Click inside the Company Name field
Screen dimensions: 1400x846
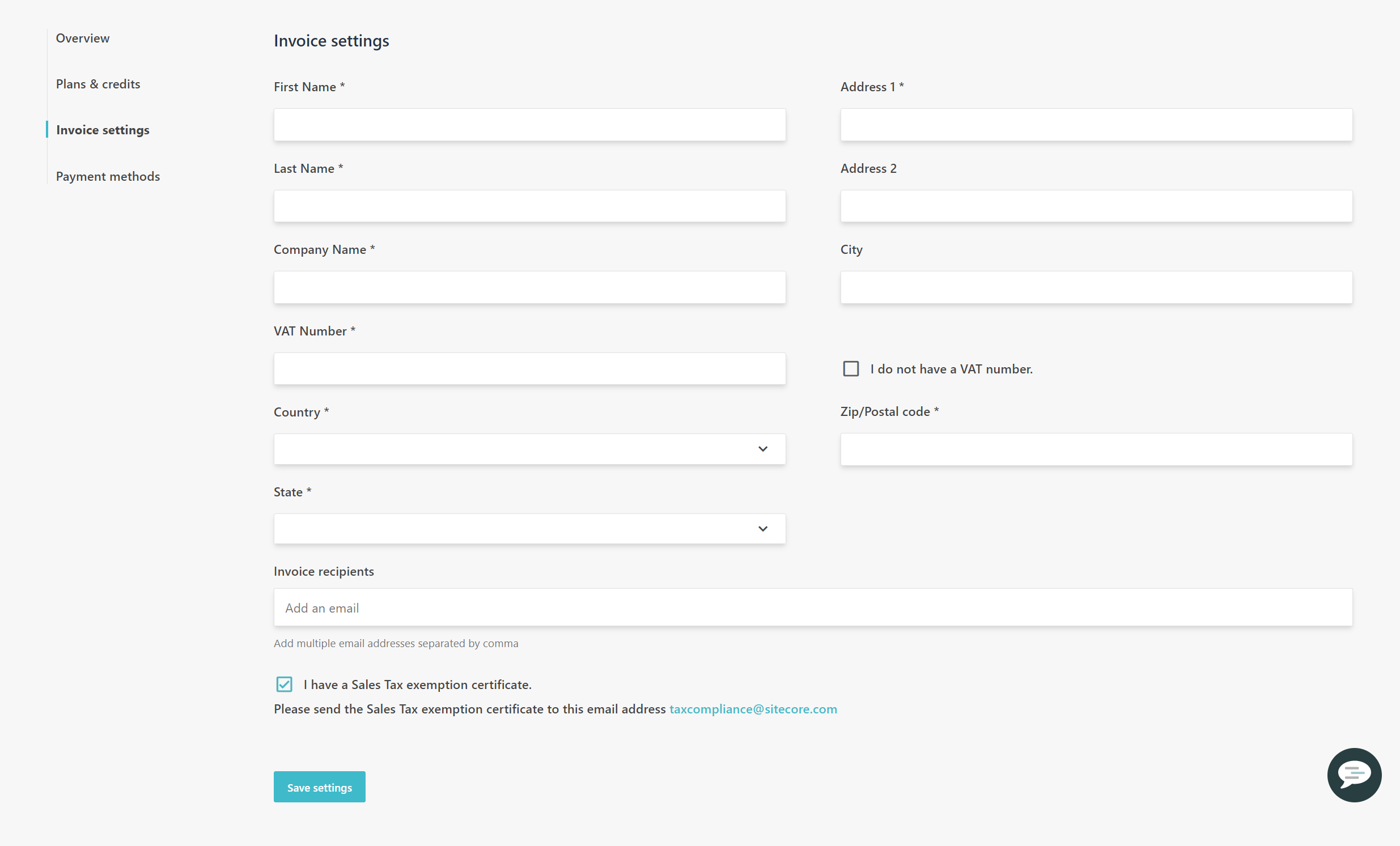click(529, 287)
